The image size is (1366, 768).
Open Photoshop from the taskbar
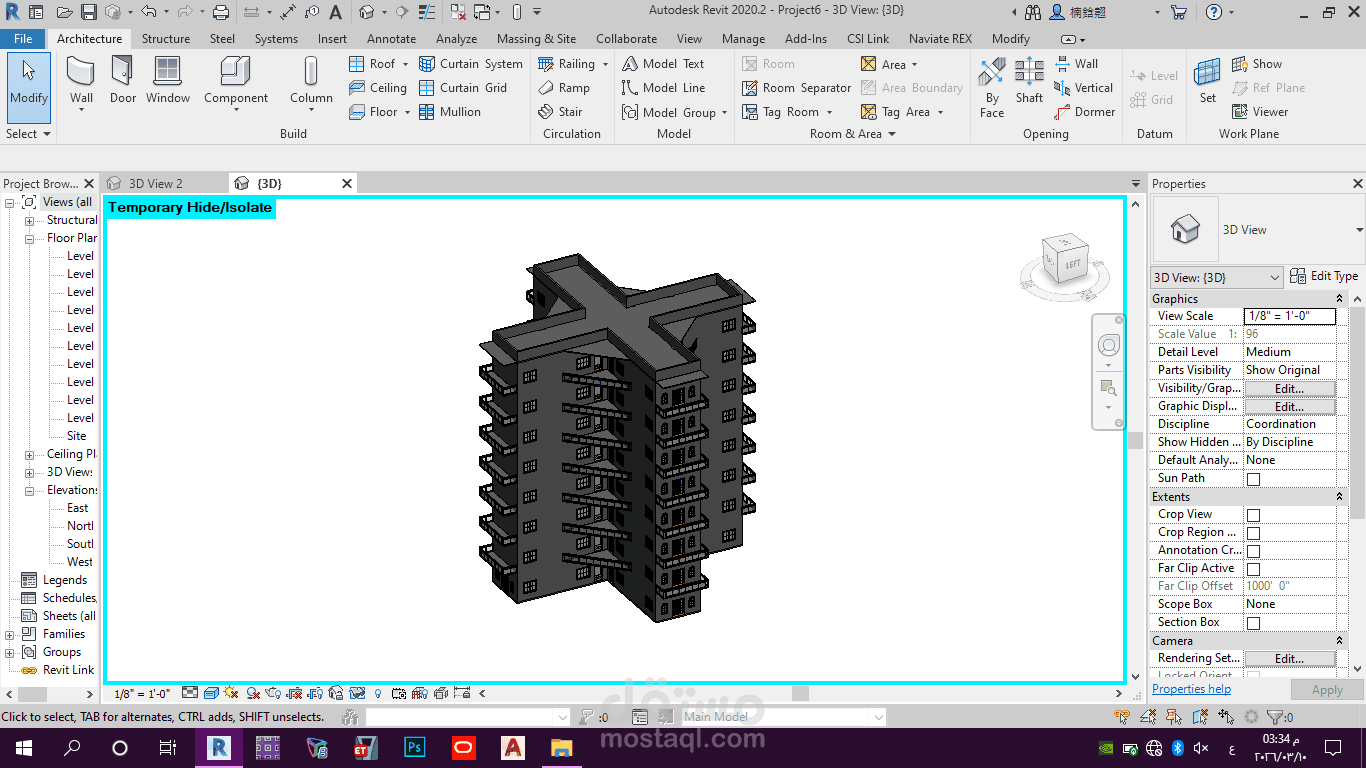pos(414,747)
